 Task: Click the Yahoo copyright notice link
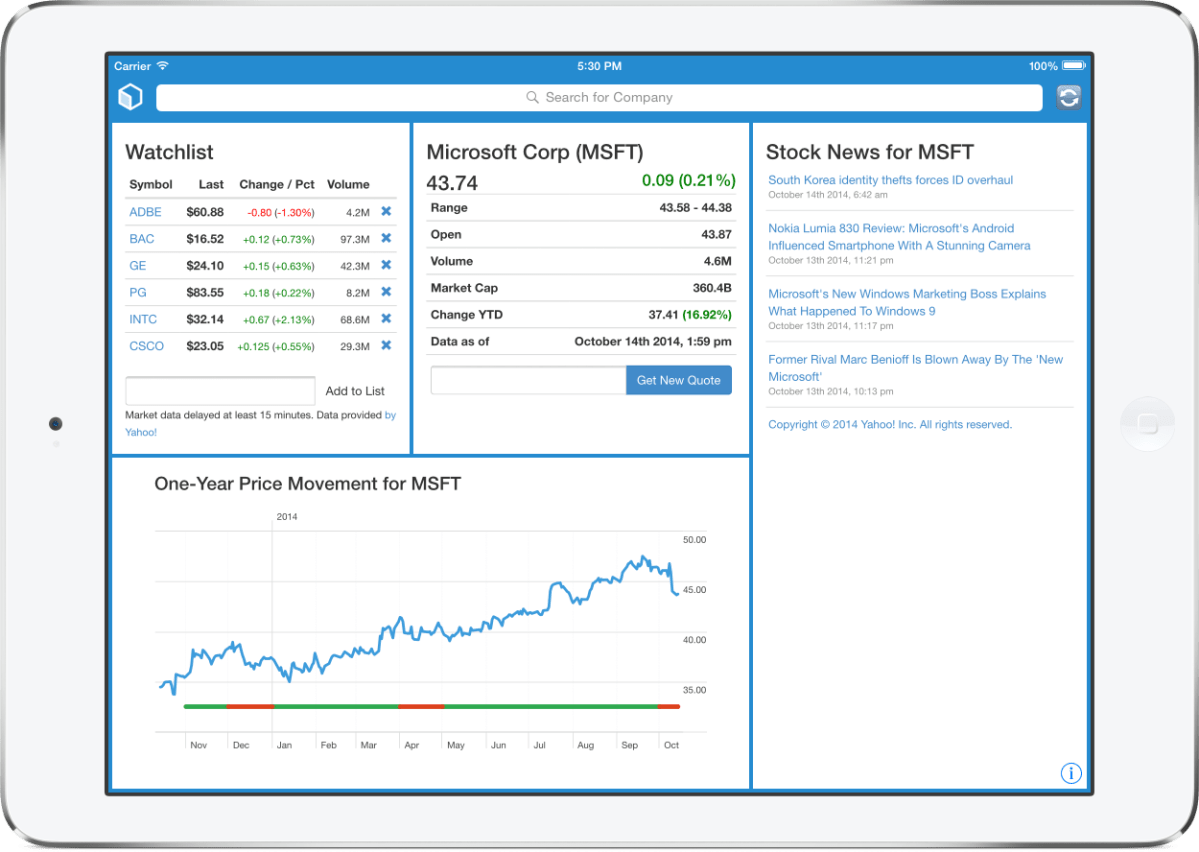(x=889, y=424)
